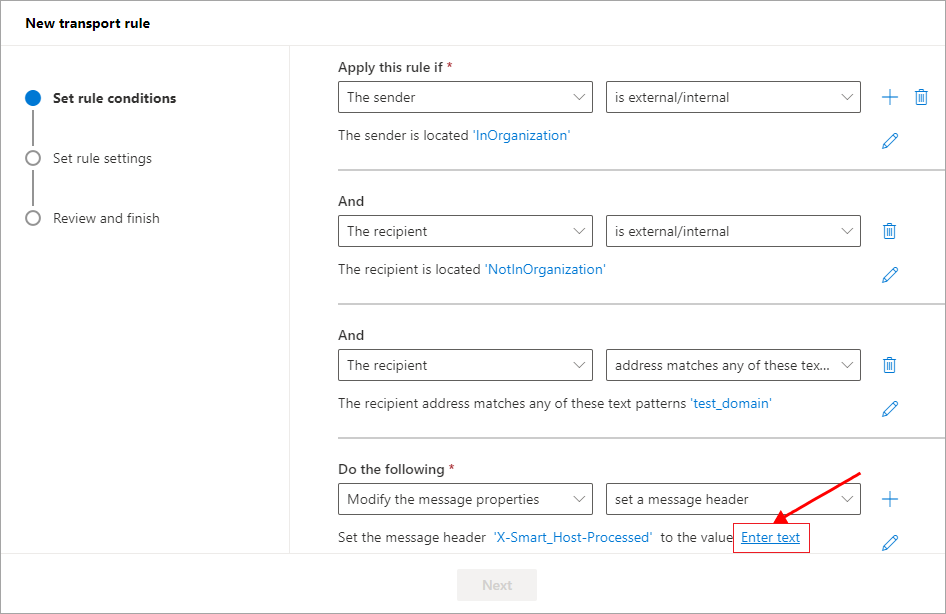946x614 pixels.
Task: Go to 'Review and finish' step
Action: coord(106,218)
